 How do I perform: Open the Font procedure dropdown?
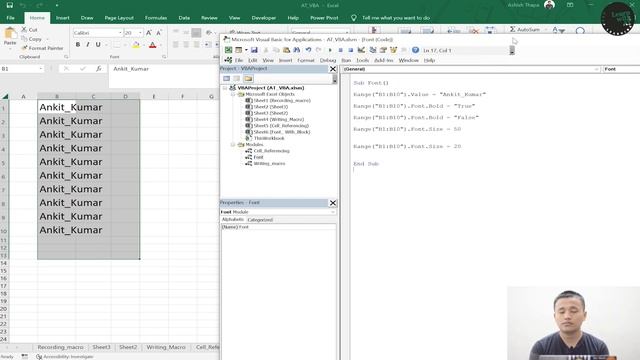point(621,69)
